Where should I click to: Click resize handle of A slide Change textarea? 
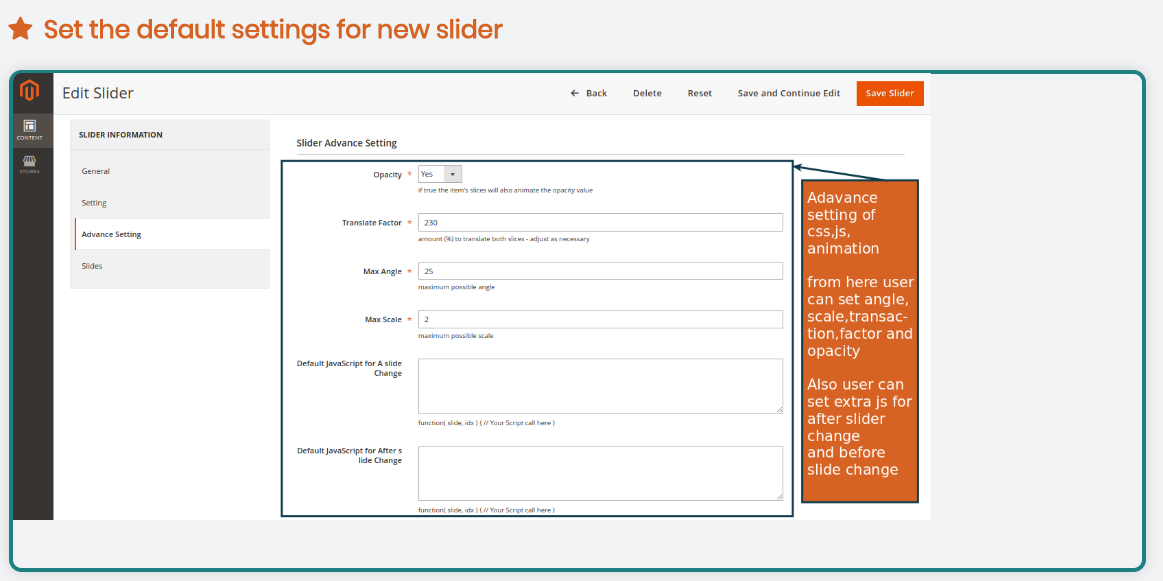point(778,408)
